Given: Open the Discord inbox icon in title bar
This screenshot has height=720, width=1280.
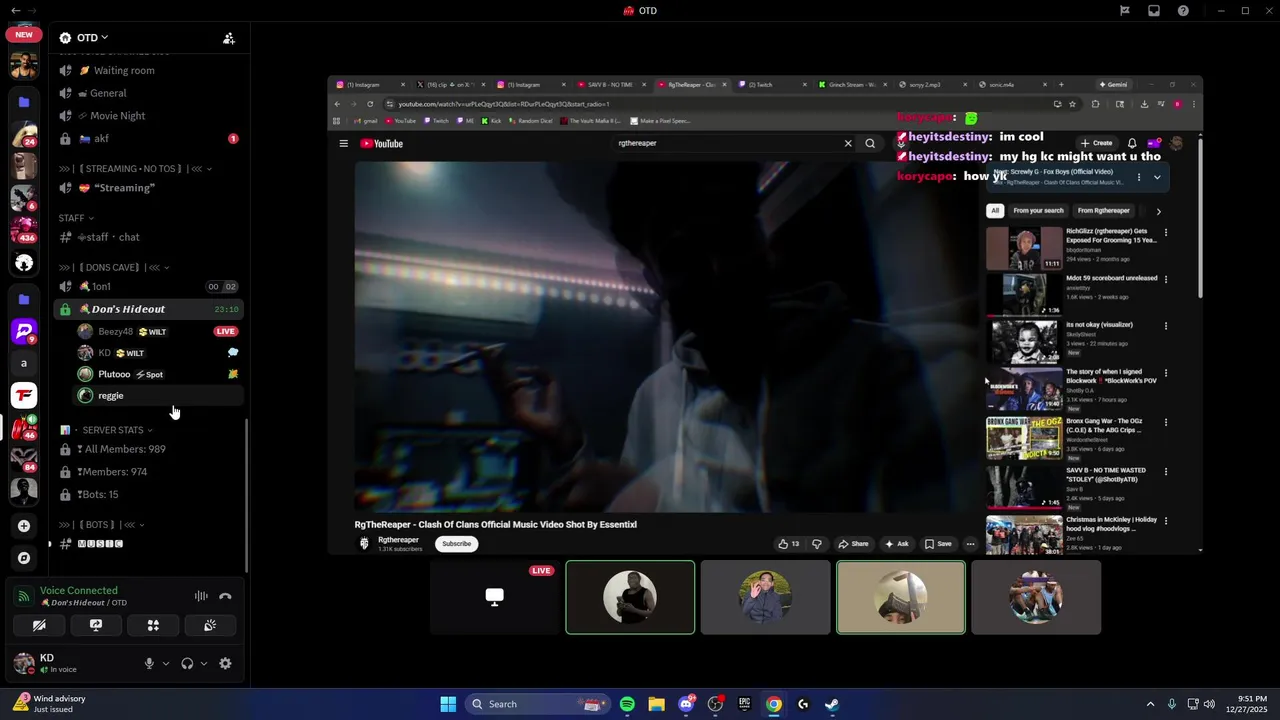Looking at the screenshot, I should tap(1154, 11).
